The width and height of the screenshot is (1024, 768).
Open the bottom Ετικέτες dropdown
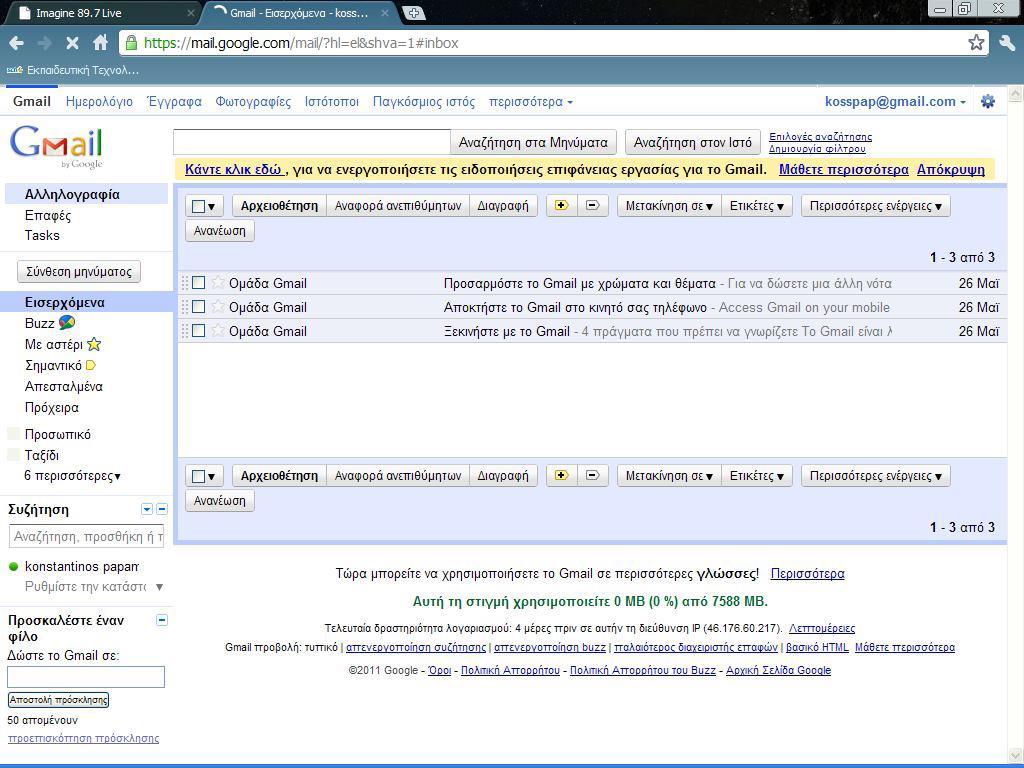[757, 475]
